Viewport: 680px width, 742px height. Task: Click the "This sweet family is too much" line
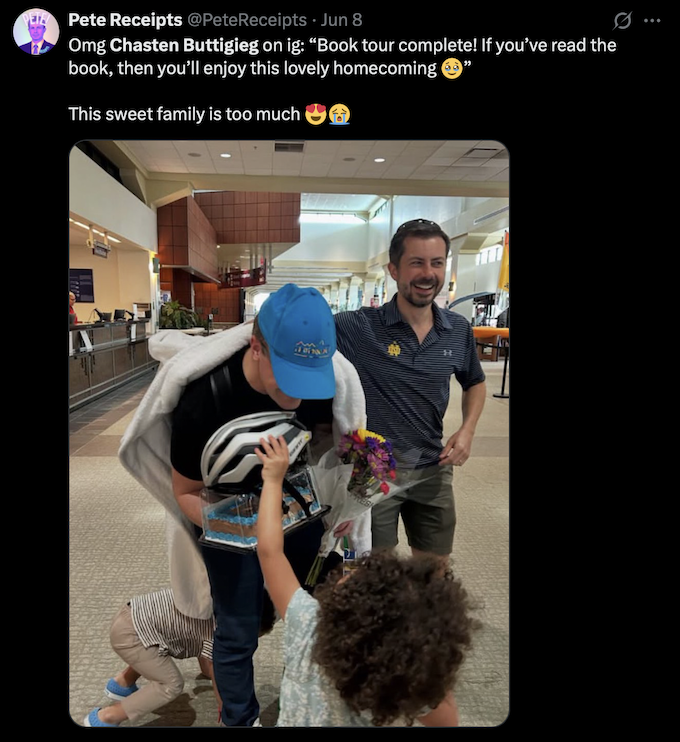tap(184, 115)
